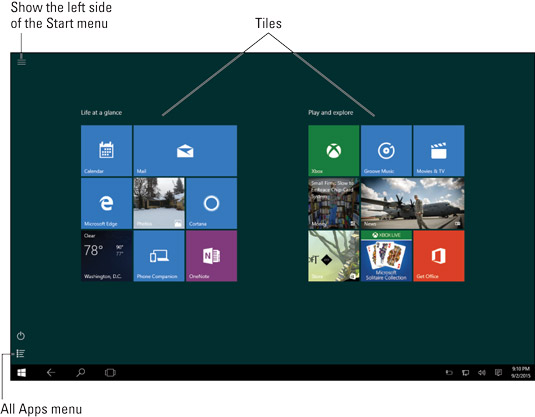Open the Photos tile with the snowy house

tap(159, 203)
